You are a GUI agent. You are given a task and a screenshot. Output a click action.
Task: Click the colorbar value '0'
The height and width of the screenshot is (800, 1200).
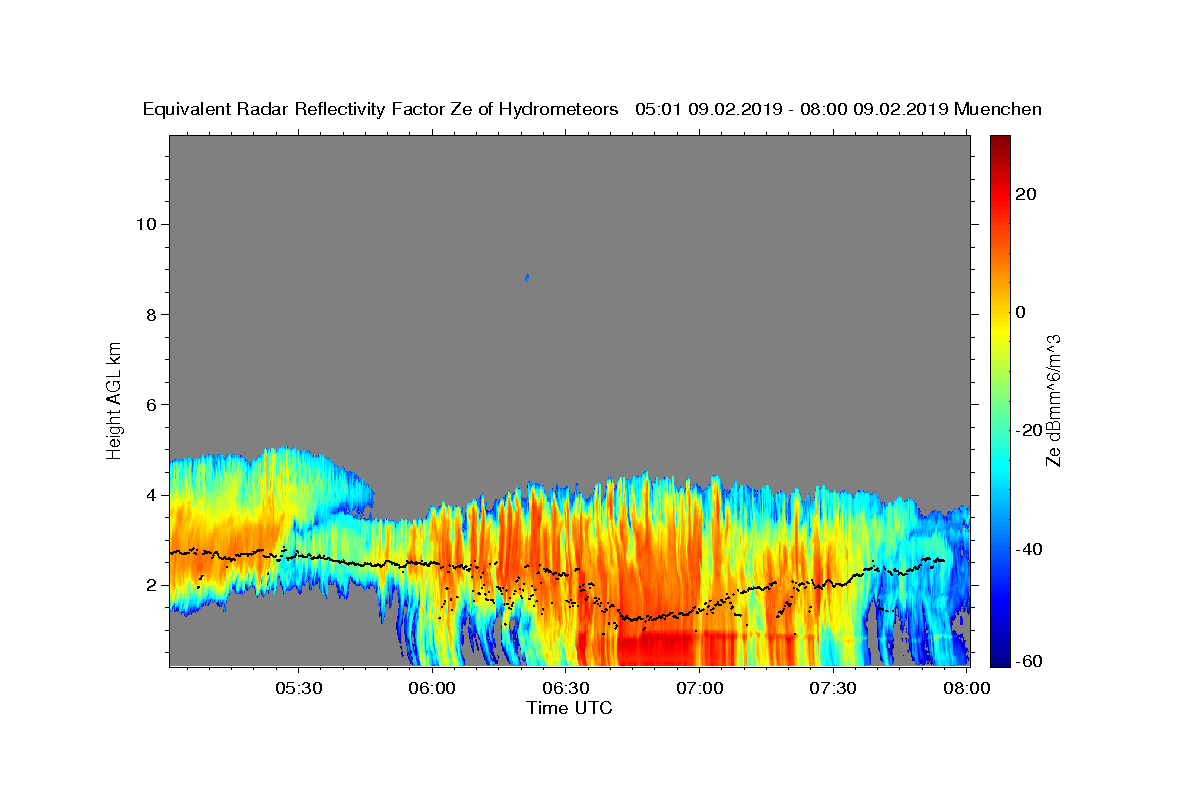click(1020, 312)
